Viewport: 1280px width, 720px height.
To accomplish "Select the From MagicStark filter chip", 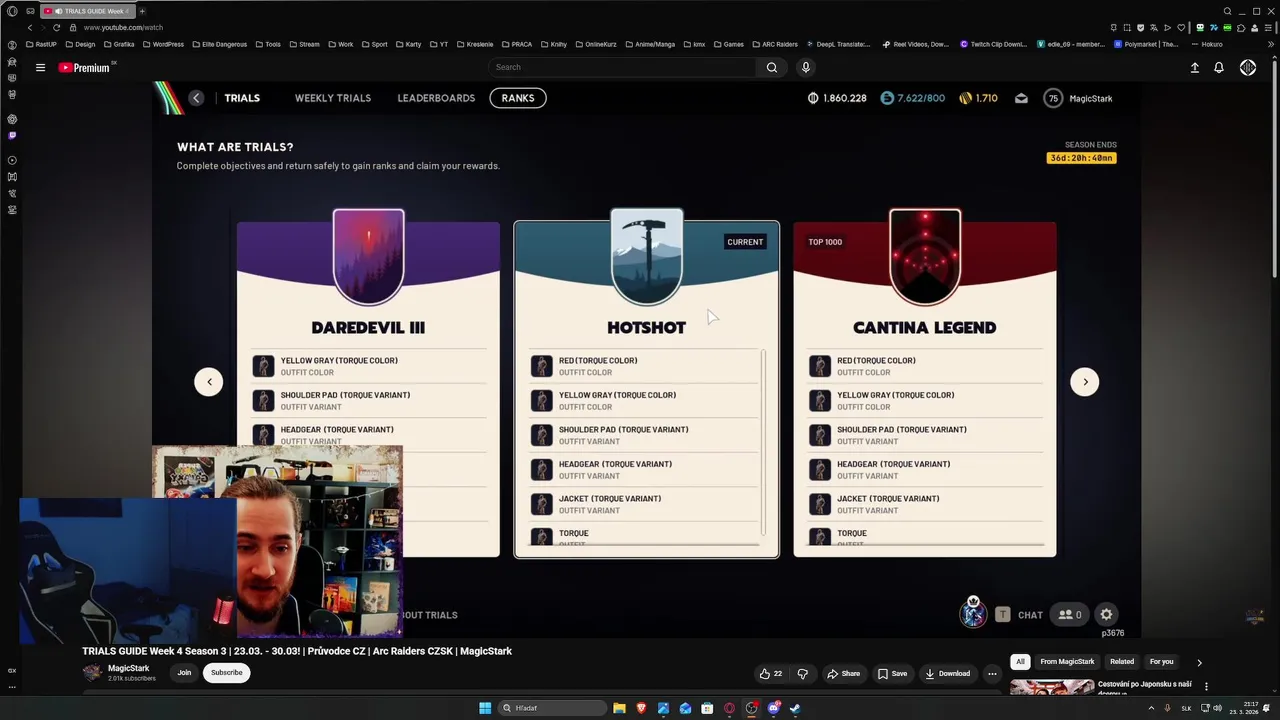I will (x=1067, y=662).
